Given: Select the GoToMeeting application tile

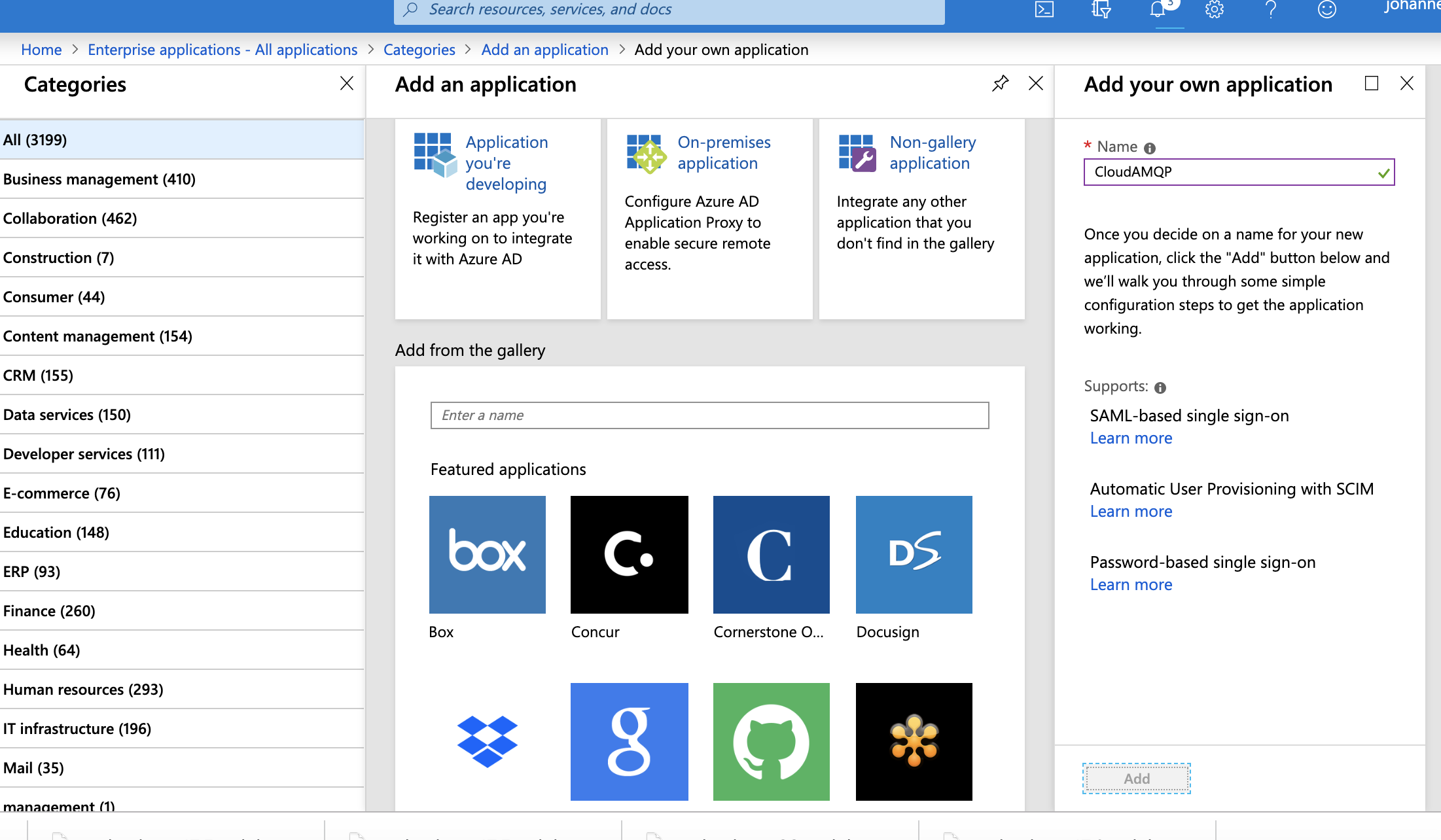Looking at the screenshot, I should click(914, 741).
